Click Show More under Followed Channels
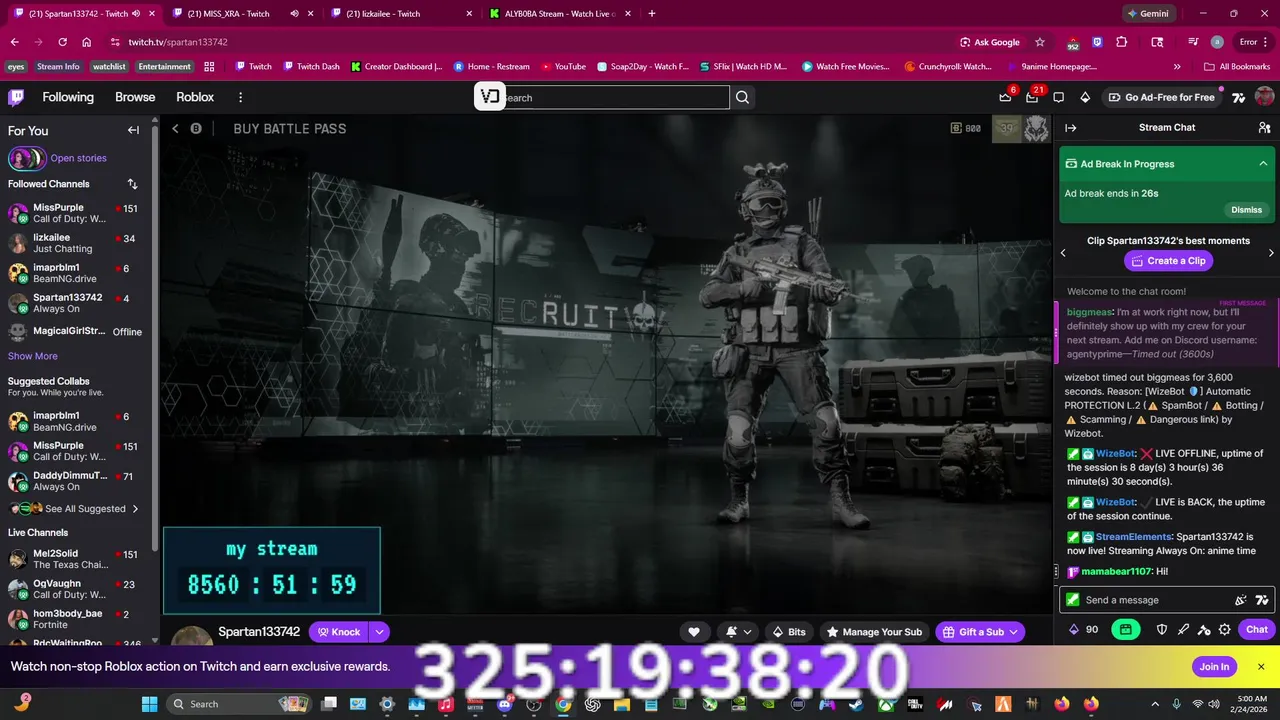 (x=33, y=356)
